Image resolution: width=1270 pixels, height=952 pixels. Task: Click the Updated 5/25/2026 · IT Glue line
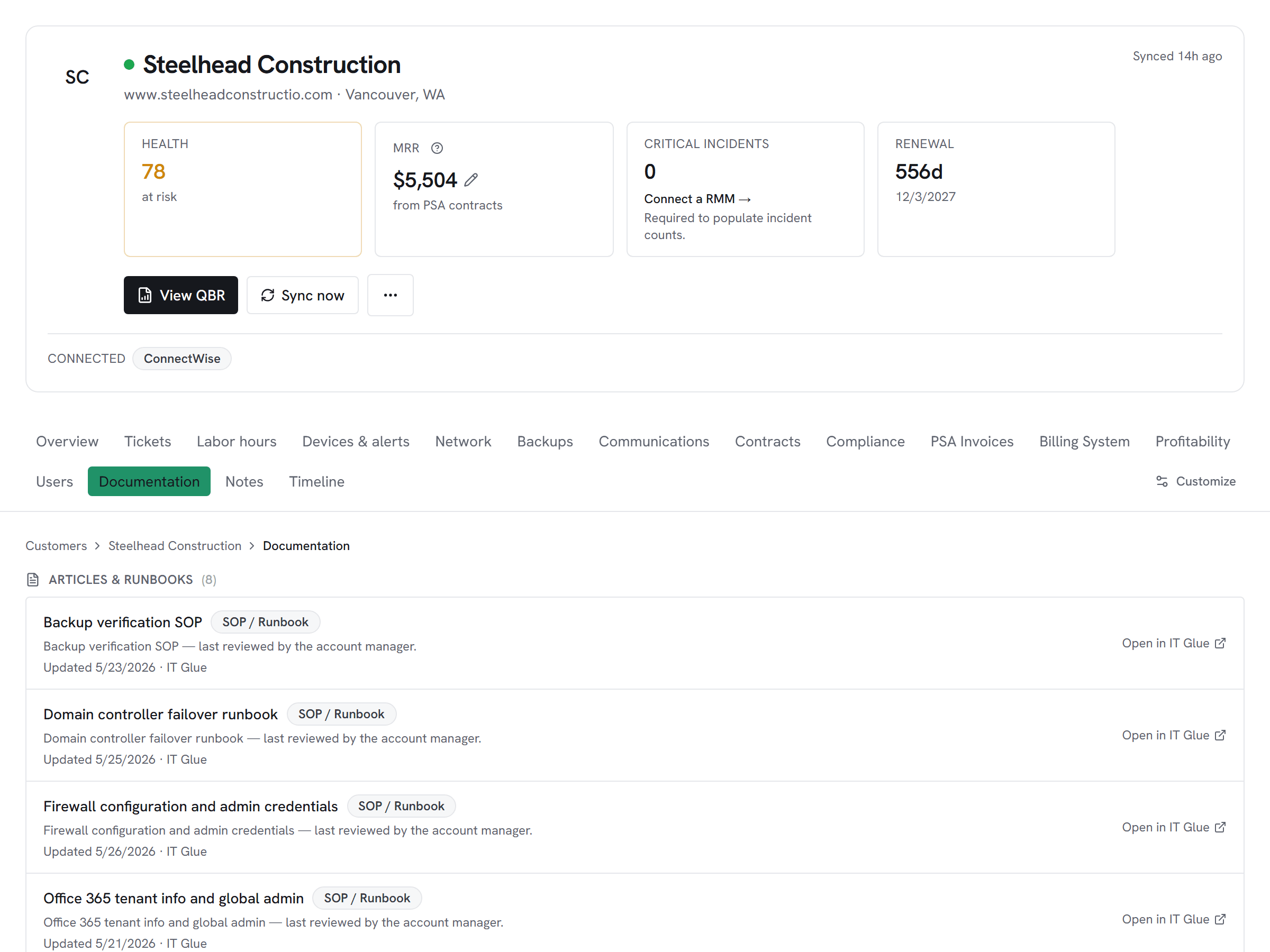click(x=125, y=759)
